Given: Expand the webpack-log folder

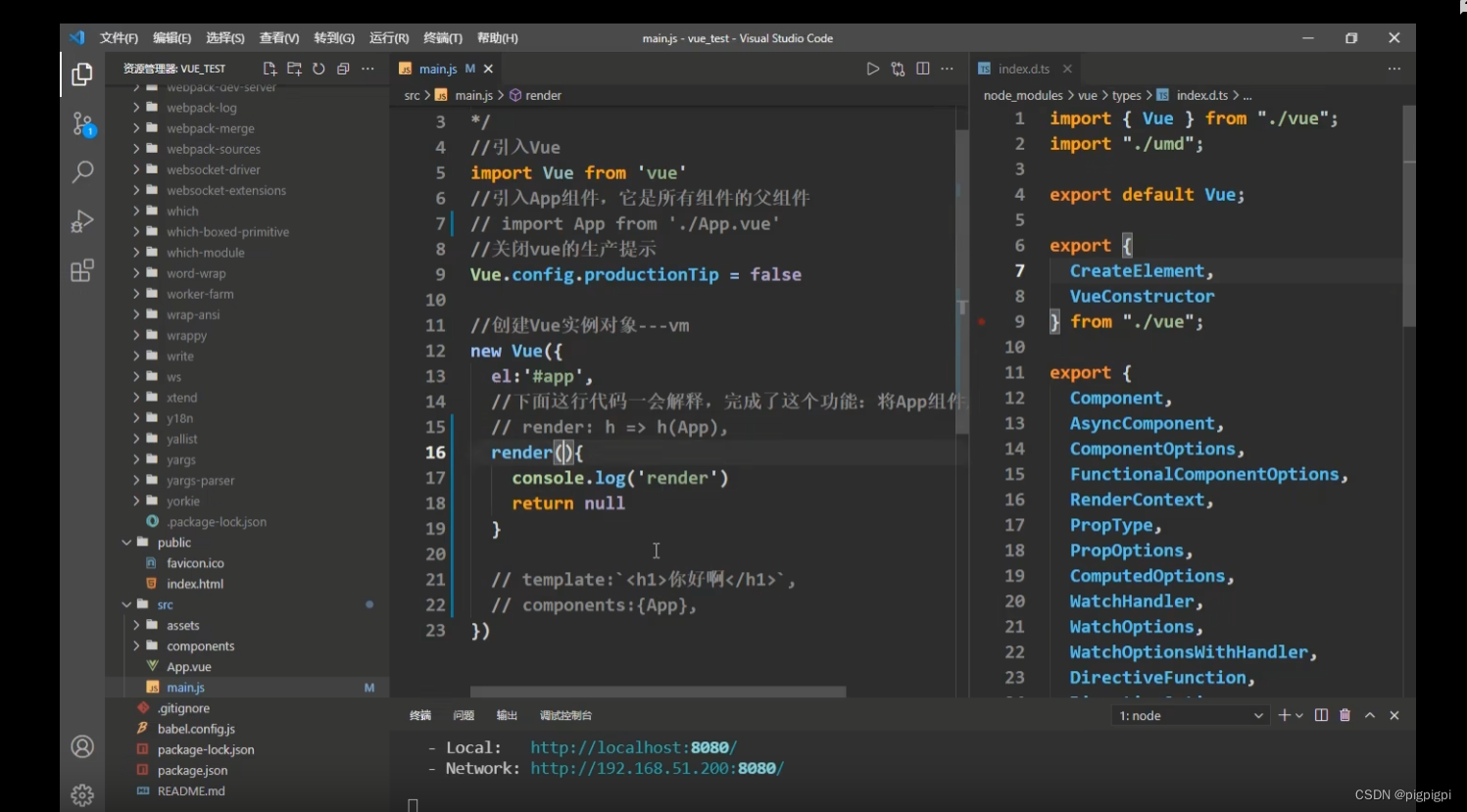Looking at the screenshot, I should 136,108.
